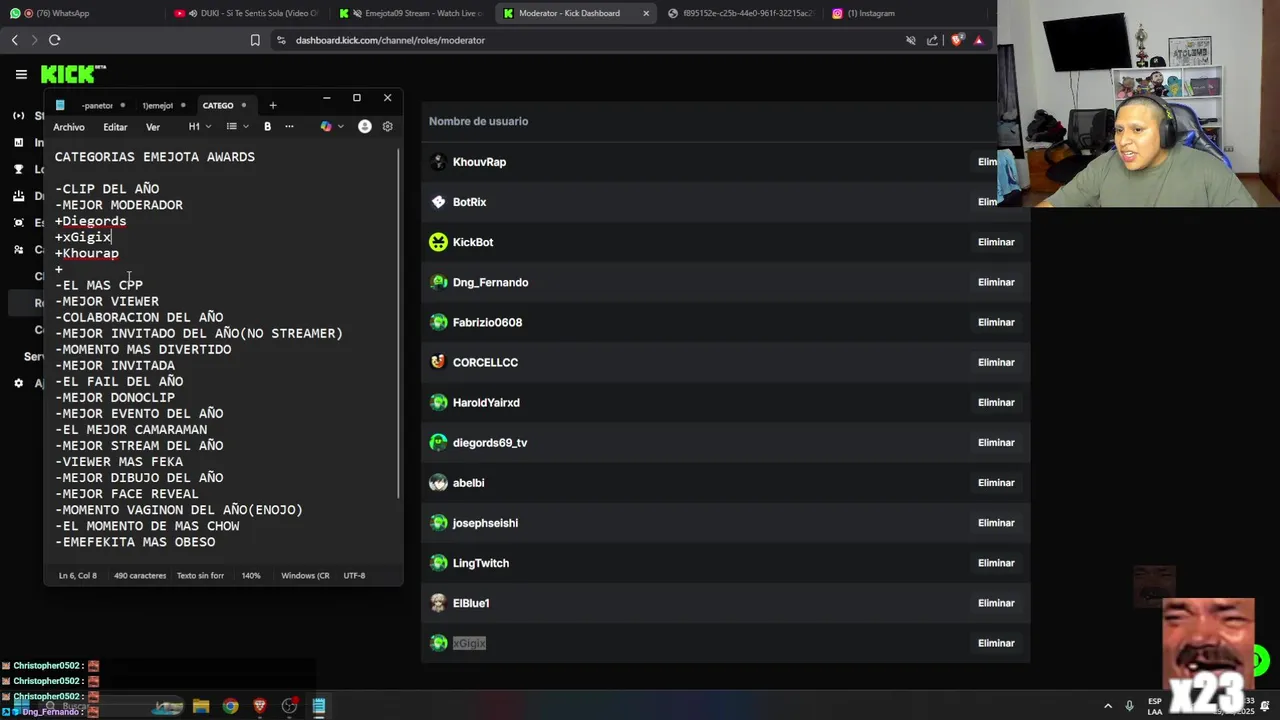Open the UTF-8 encoding selector

(354, 576)
